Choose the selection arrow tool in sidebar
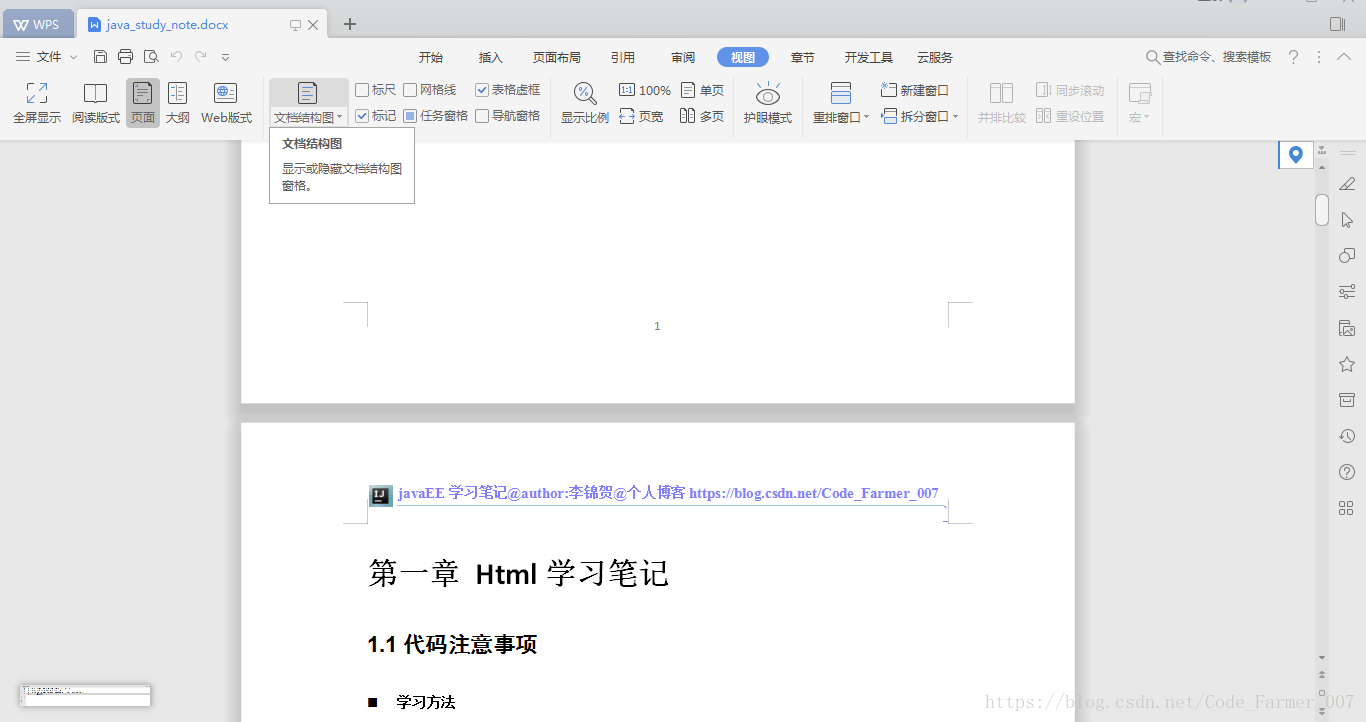The height and width of the screenshot is (722, 1366). [1347, 219]
